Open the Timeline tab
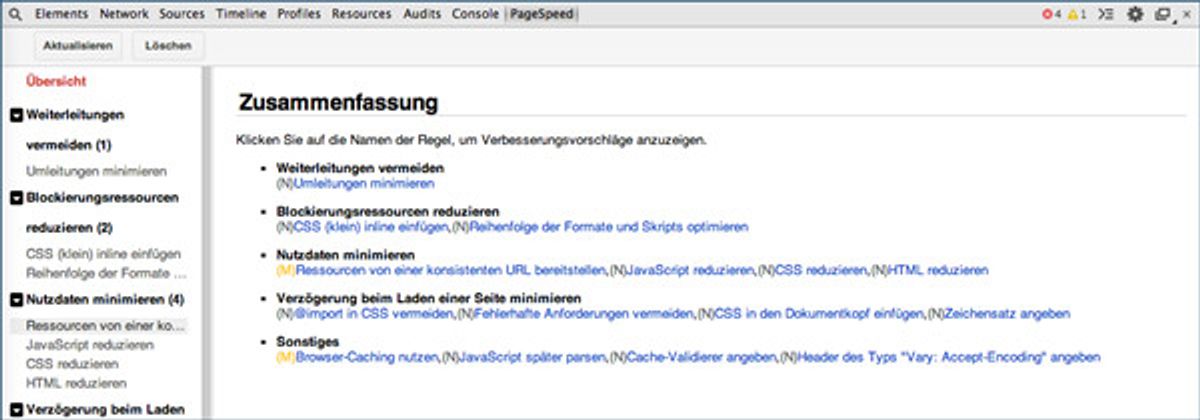 [241, 14]
